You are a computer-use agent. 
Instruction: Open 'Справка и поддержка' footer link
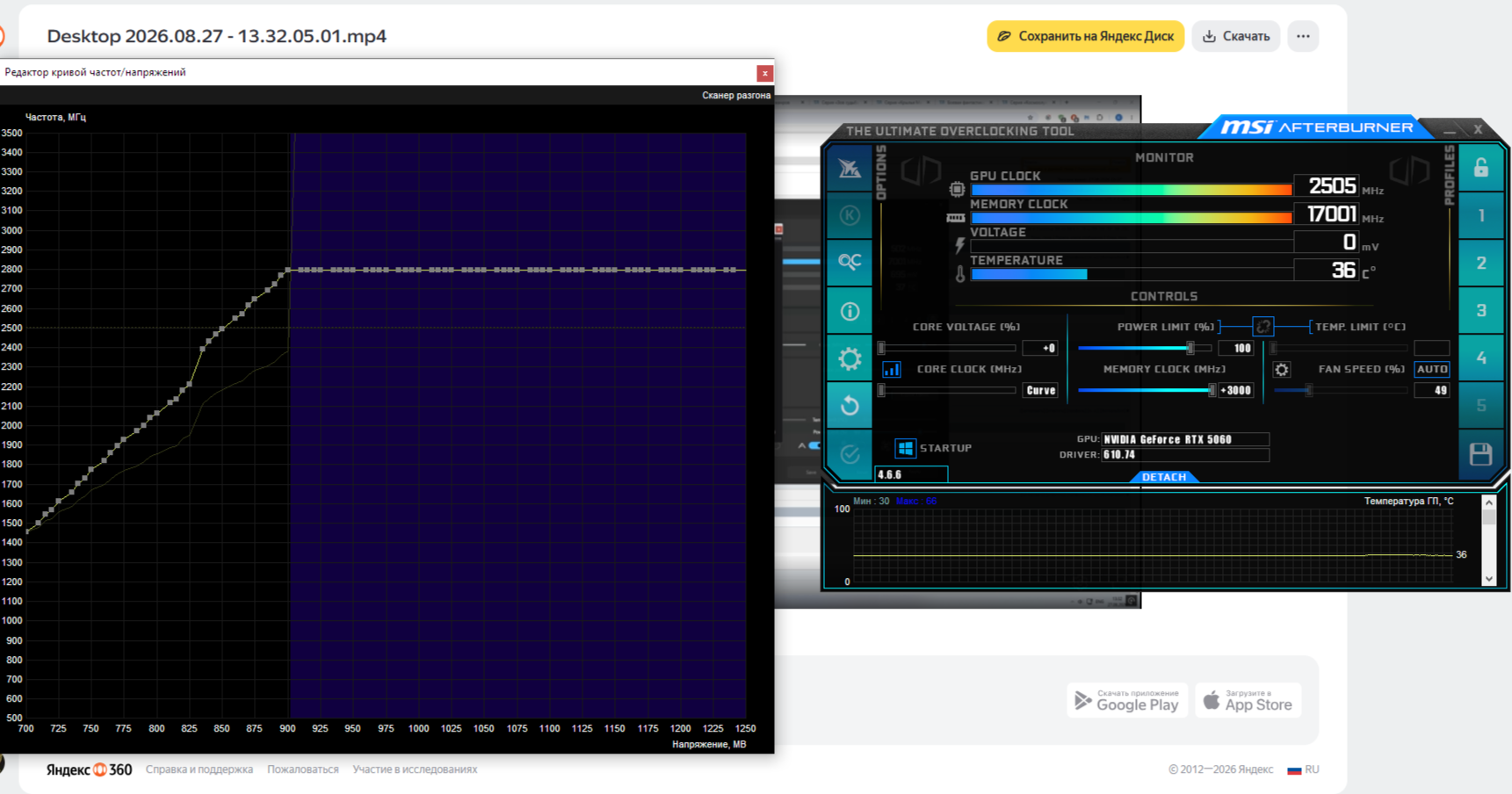199,769
